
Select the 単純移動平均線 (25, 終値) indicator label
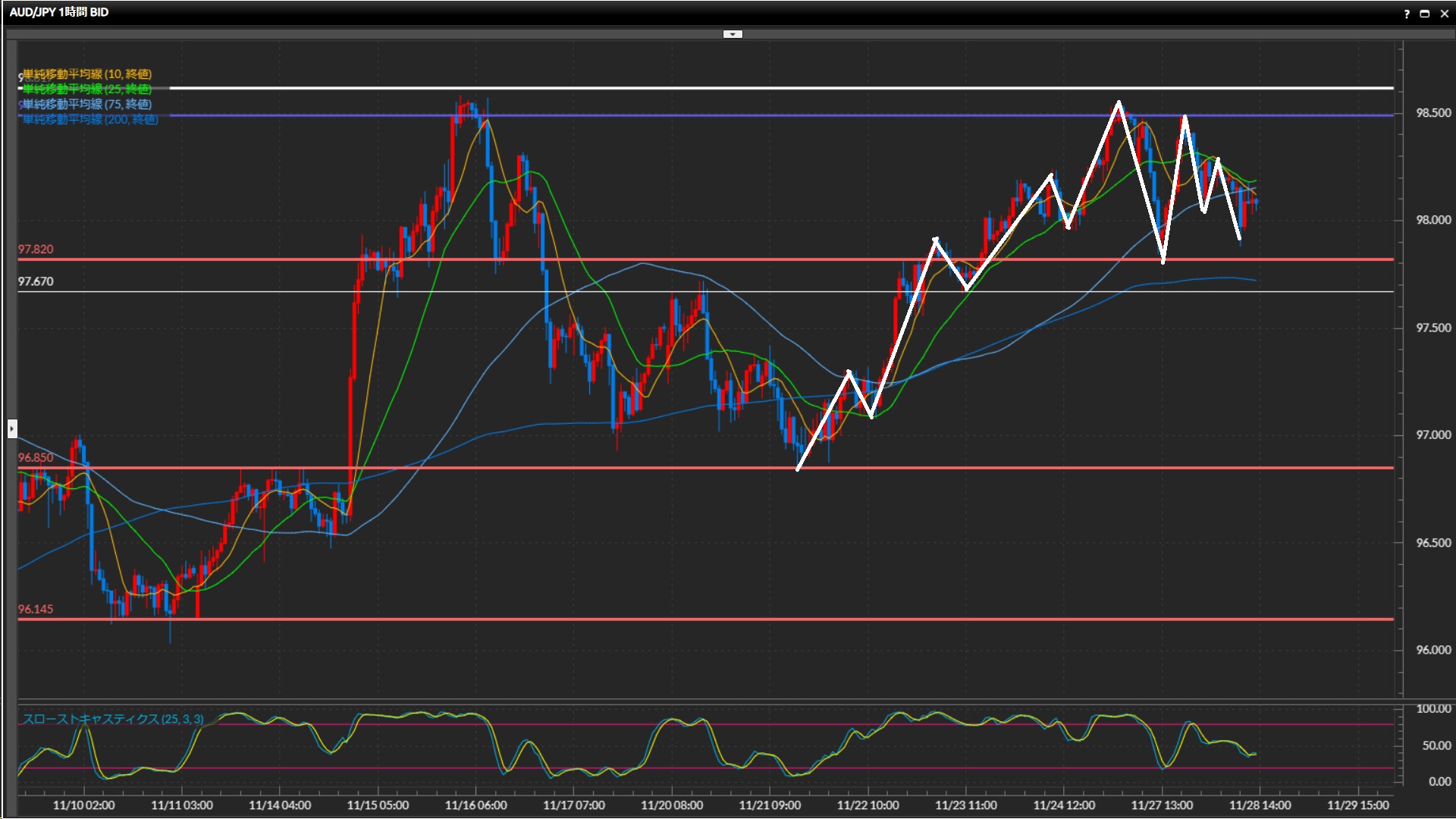(x=87, y=89)
